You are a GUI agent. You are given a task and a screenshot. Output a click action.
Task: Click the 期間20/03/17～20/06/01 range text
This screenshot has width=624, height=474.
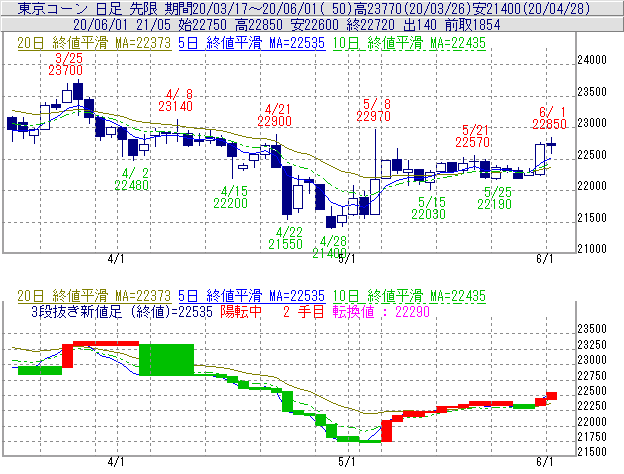[x=244, y=8]
